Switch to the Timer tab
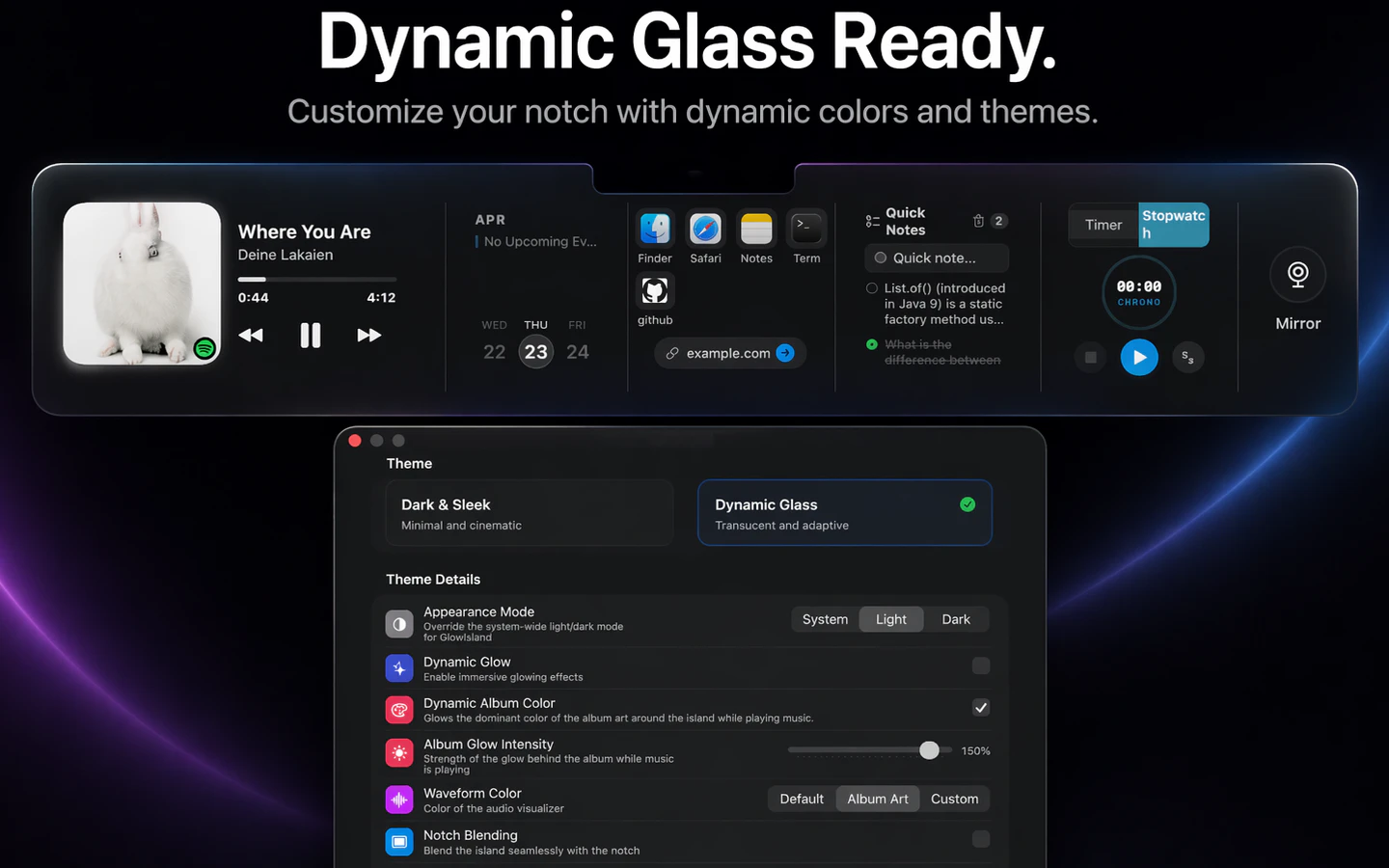This screenshot has width=1389, height=868. pos(1103,225)
